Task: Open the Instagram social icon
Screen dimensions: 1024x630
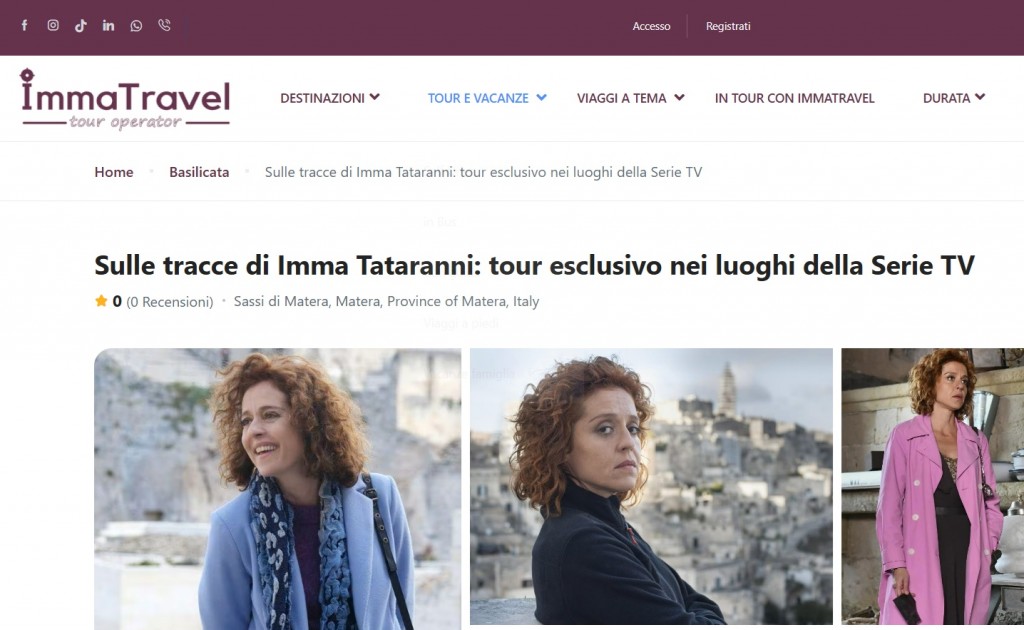Action: (x=53, y=25)
